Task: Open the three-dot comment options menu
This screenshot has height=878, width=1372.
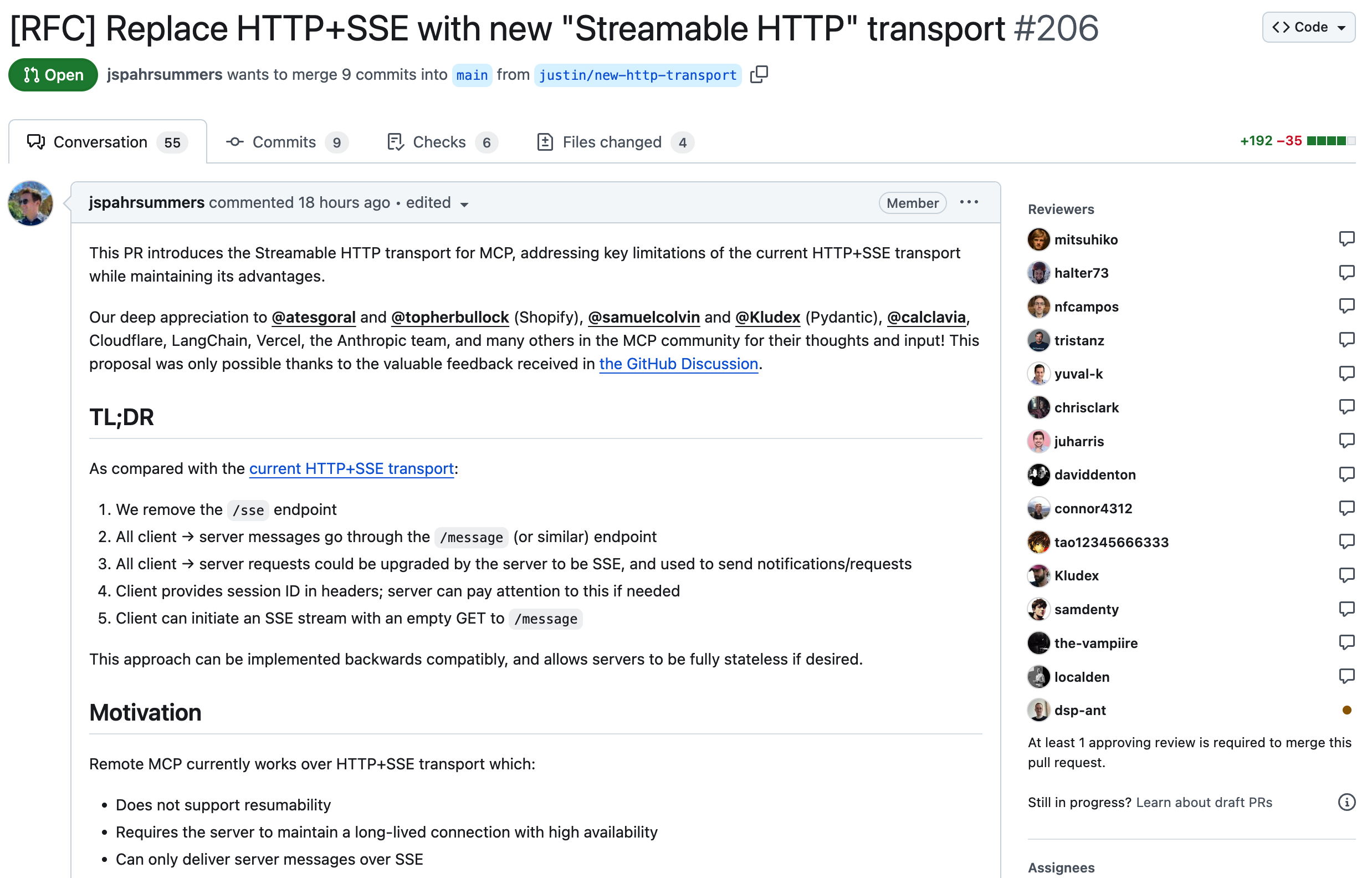Action: click(x=969, y=202)
